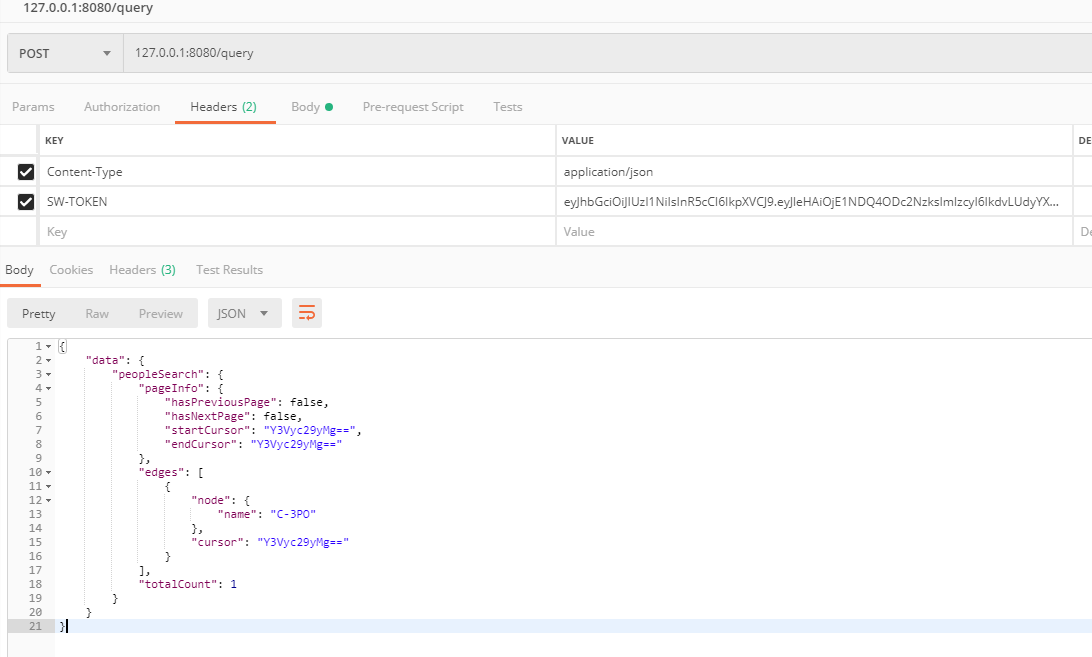1092x657 pixels.
Task: Select the request Headers (2) tab
Action: point(224,107)
